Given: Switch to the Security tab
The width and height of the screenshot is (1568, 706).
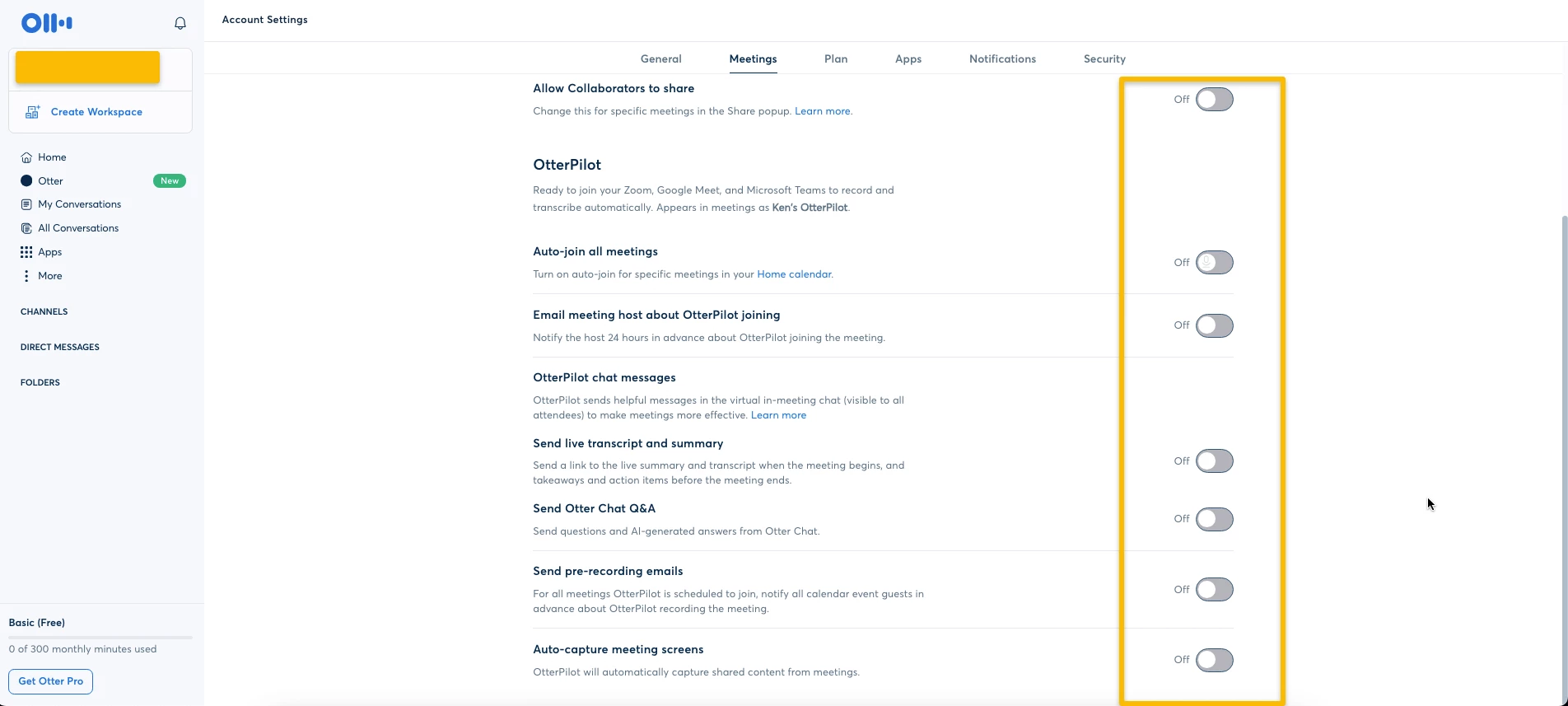Looking at the screenshot, I should (x=1104, y=59).
